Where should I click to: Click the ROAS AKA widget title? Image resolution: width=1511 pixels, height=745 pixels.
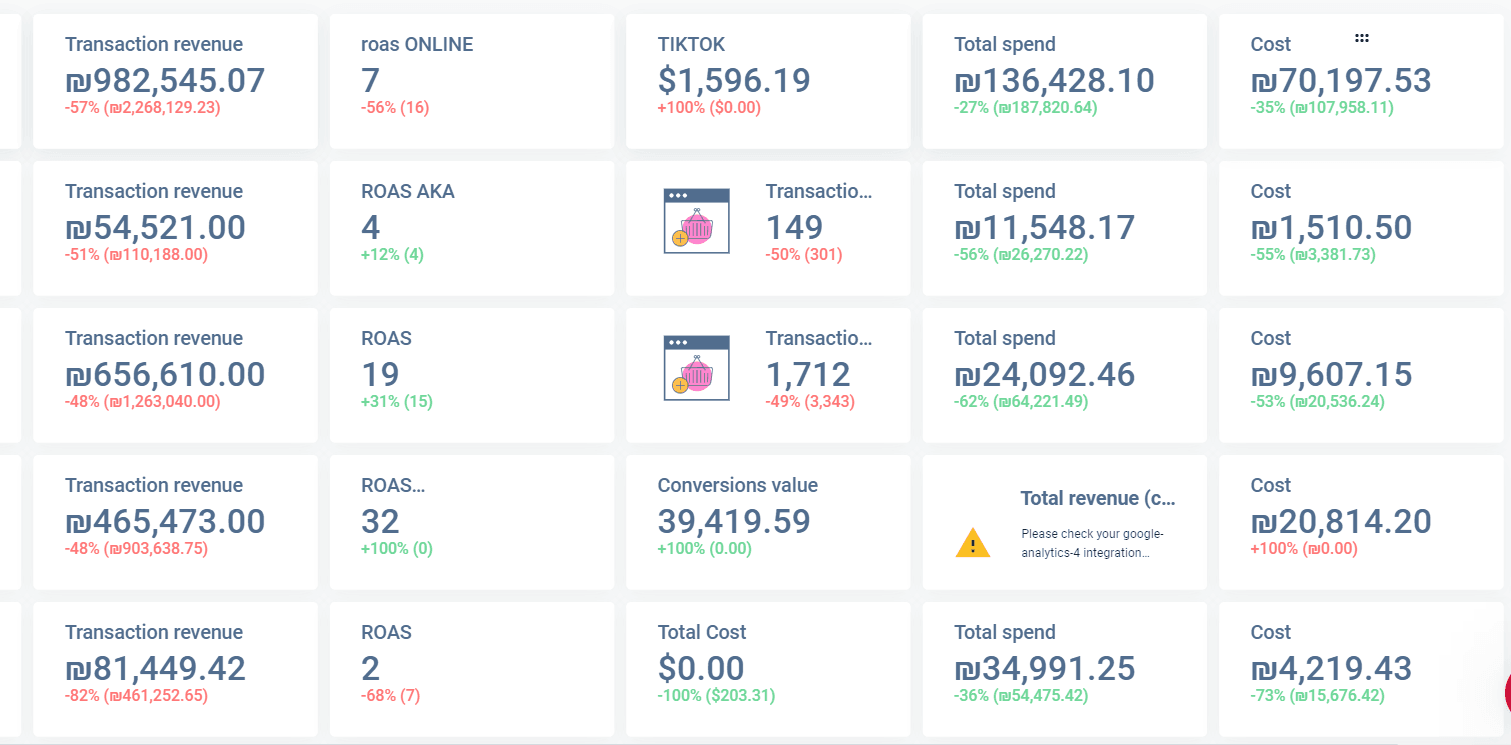tap(408, 191)
